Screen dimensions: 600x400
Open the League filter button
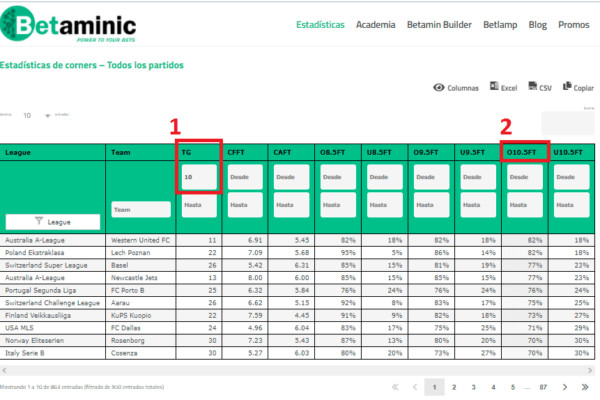pos(53,222)
